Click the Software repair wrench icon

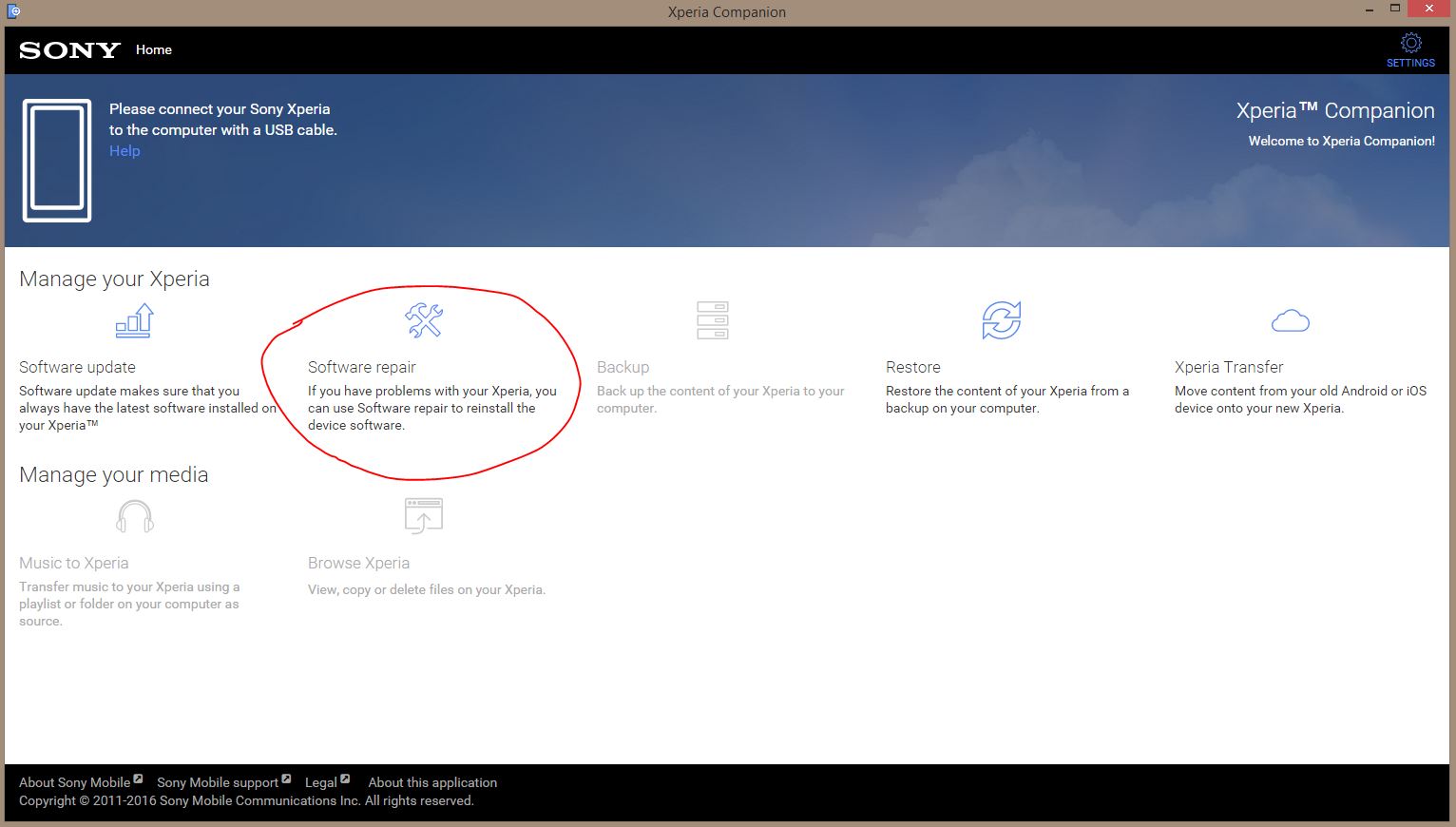[x=424, y=320]
